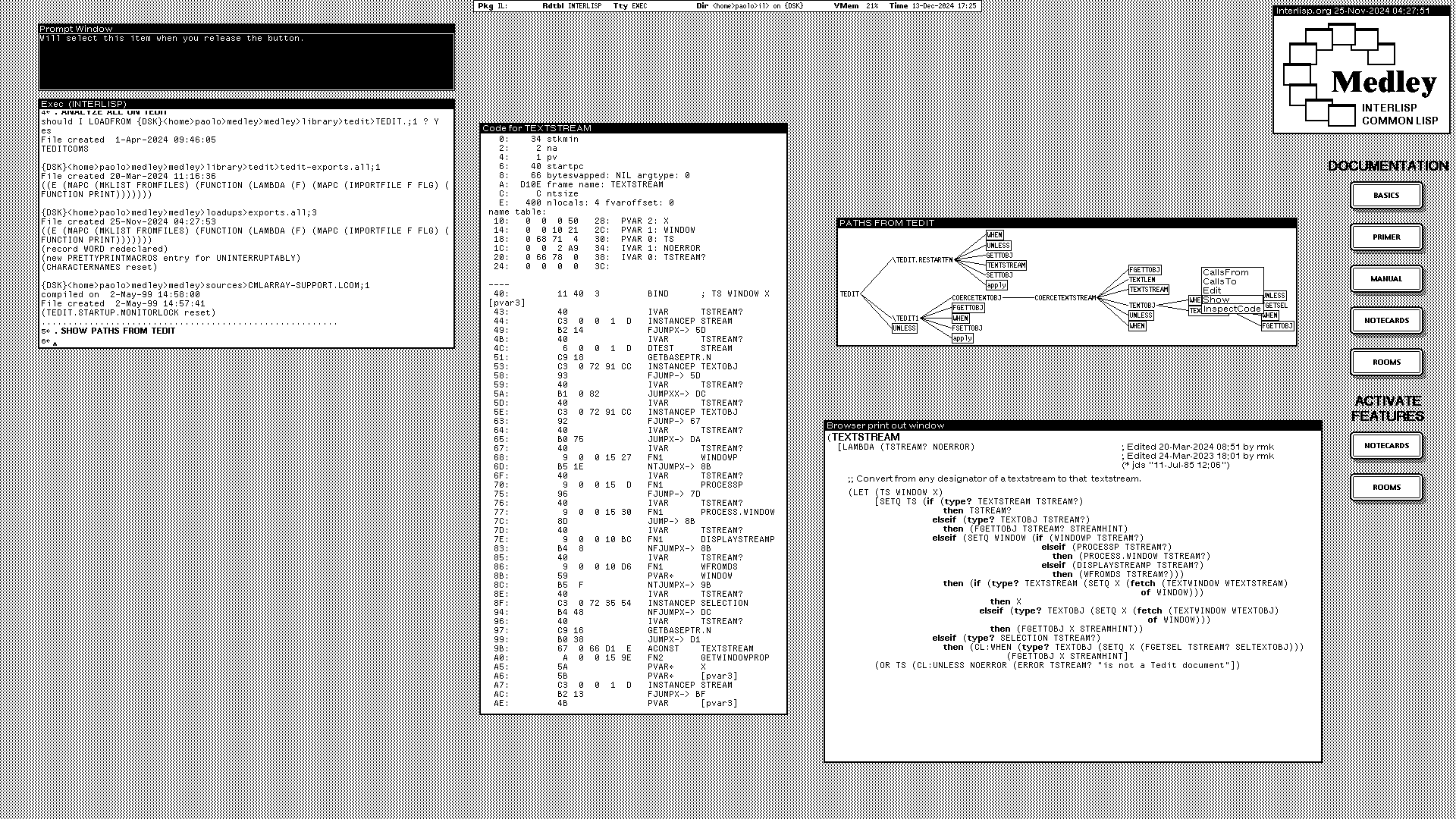1456x819 pixels.
Task: Select FGETTOBJ node above TEXTLEN
Action: (x=1145, y=270)
